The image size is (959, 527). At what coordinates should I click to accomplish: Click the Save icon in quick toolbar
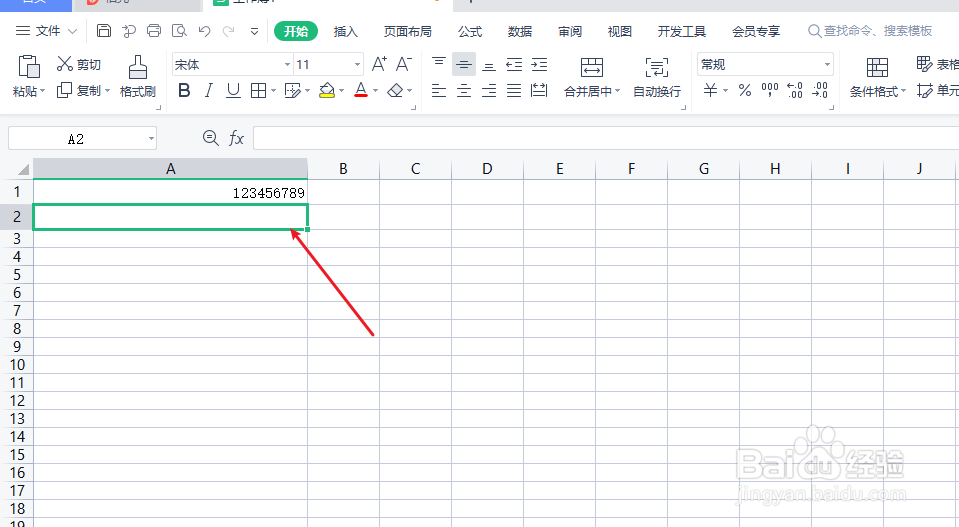coord(104,31)
